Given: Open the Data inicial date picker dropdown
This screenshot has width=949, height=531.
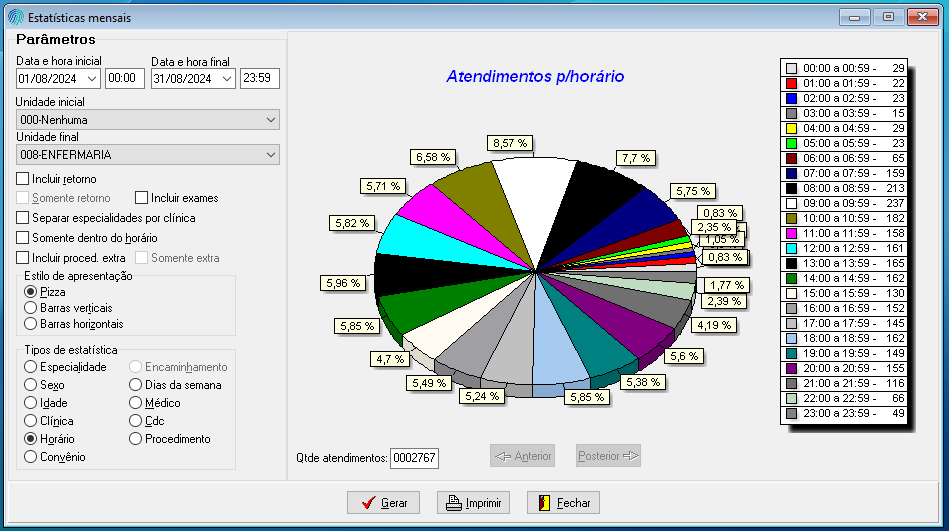Looking at the screenshot, I should tap(92, 78).
